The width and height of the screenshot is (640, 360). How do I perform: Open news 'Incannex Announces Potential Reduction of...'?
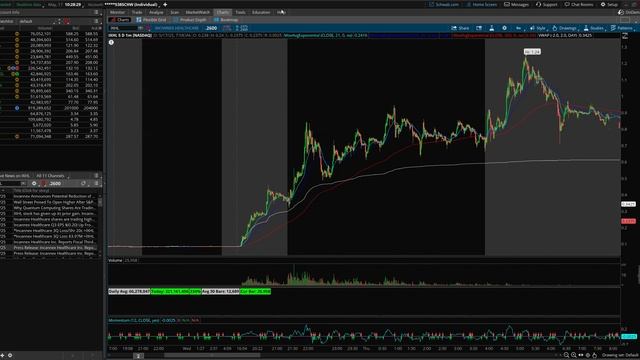click(x=54, y=196)
